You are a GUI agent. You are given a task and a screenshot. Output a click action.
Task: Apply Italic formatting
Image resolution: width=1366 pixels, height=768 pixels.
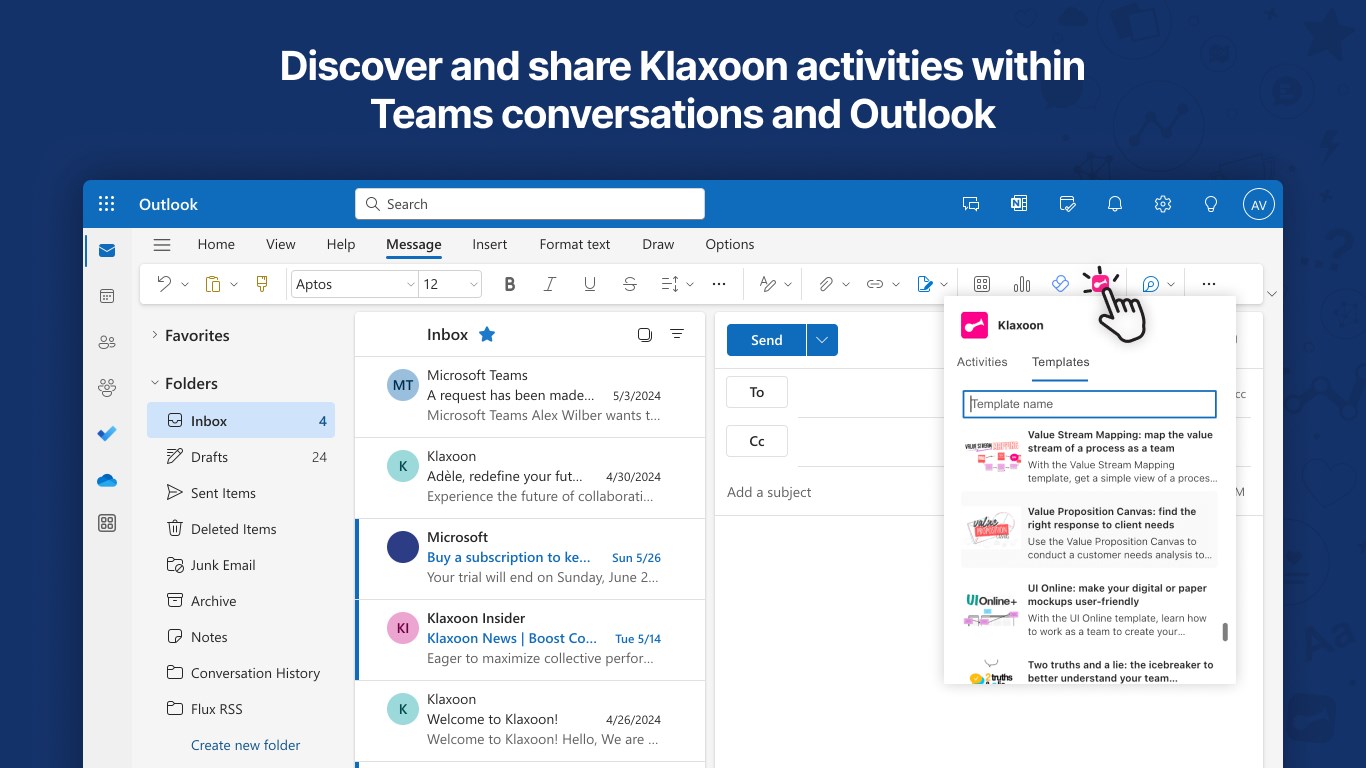point(549,284)
